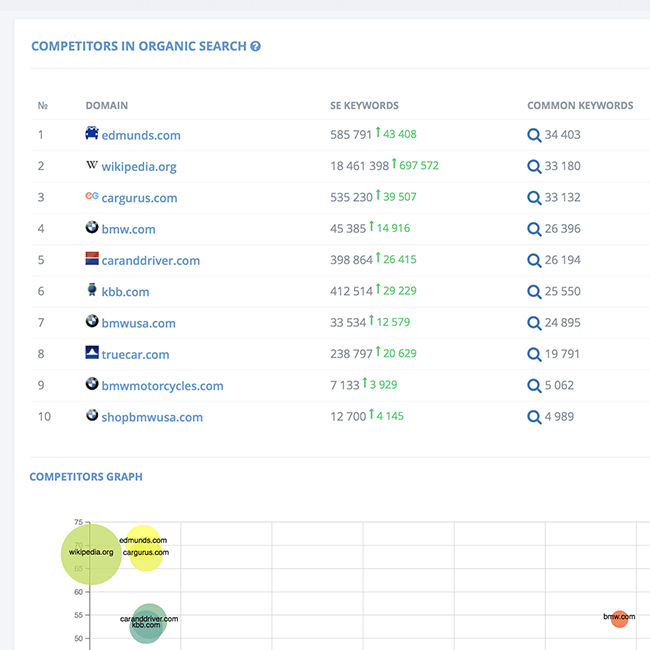Click the magnifier icon next to 26 396
The height and width of the screenshot is (650, 650).
(534, 229)
